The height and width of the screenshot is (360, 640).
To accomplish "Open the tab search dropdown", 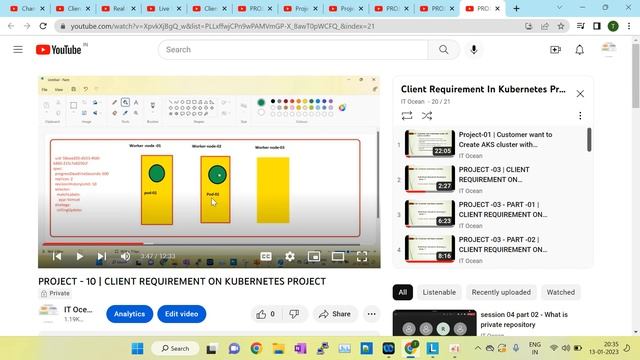I will [559, 8].
